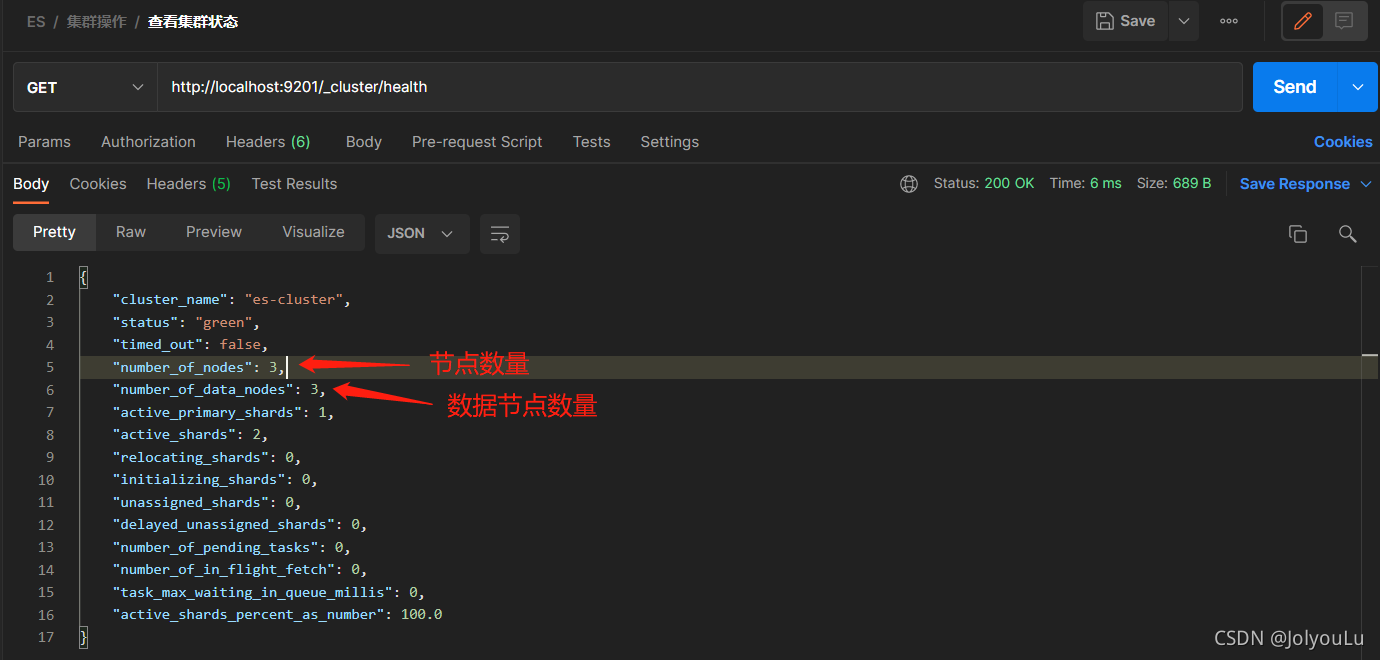The image size is (1380, 660).
Task: Open the GET method dropdown
Action: pyautogui.click(x=85, y=88)
